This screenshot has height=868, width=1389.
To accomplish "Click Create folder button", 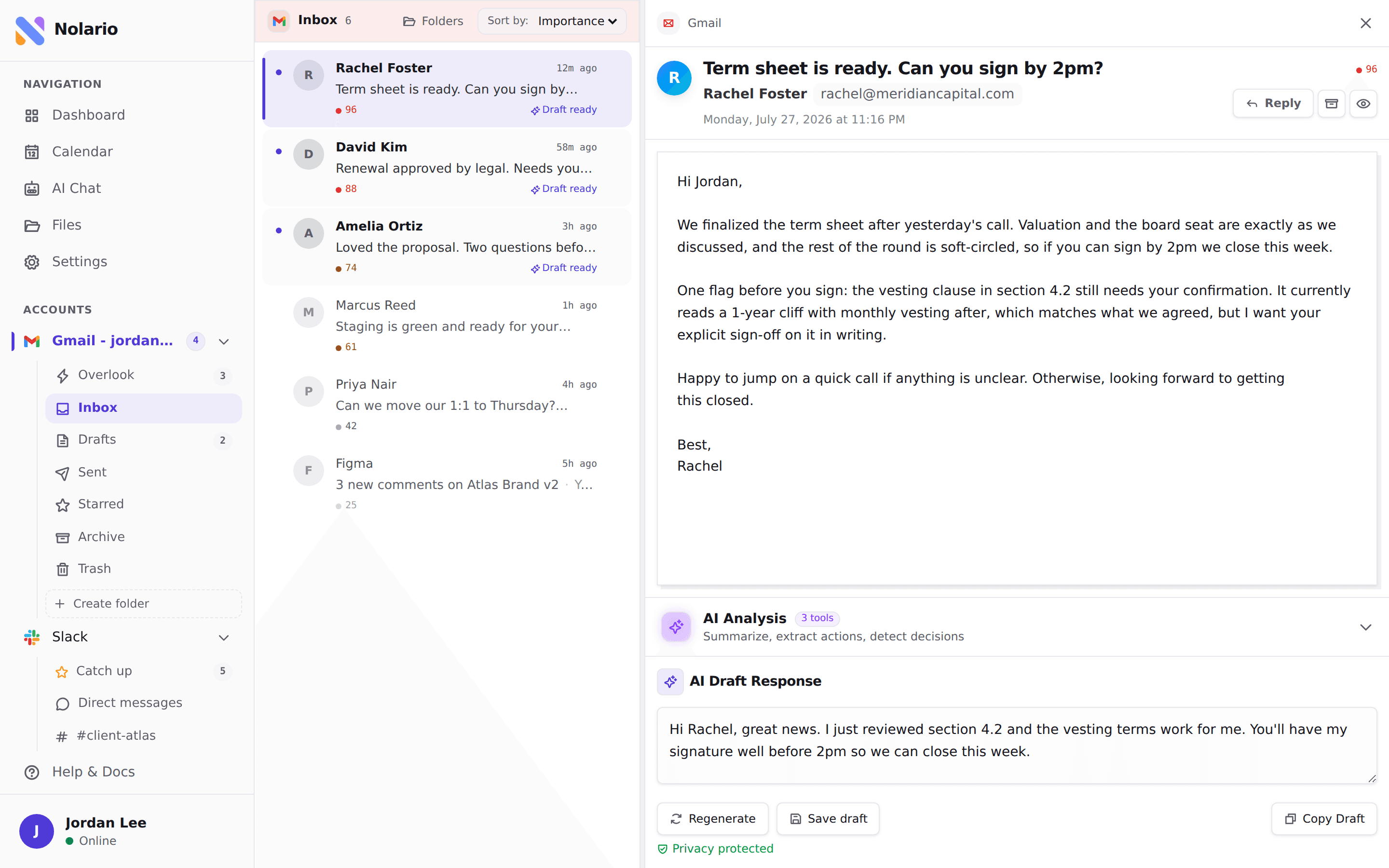I will pyautogui.click(x=144, y=604).
